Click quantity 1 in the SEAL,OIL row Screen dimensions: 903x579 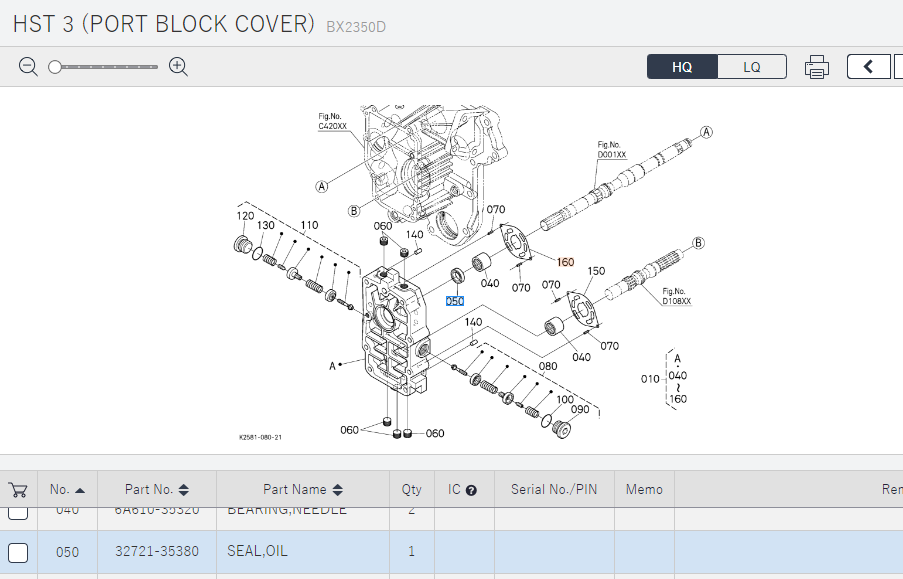(x=411, y=551)
